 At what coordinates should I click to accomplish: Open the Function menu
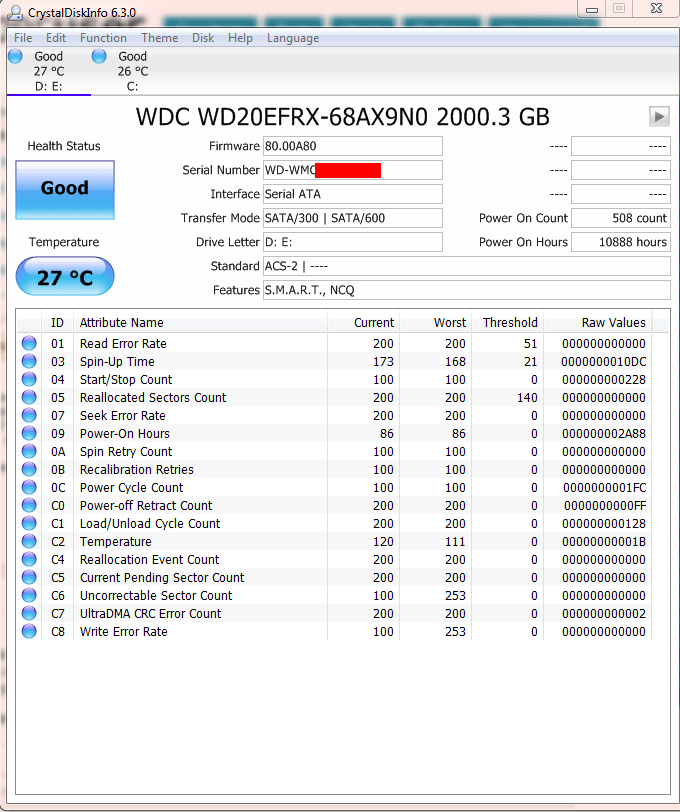[103, 38]
